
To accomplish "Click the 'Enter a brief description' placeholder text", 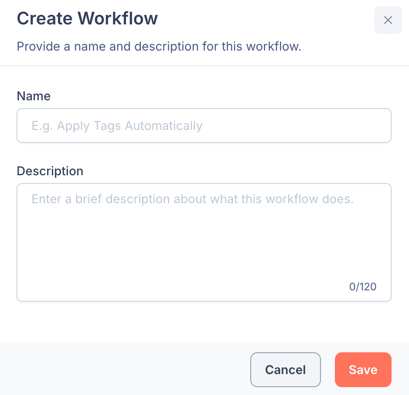I will pyautogui.click(x=192, y=199).
